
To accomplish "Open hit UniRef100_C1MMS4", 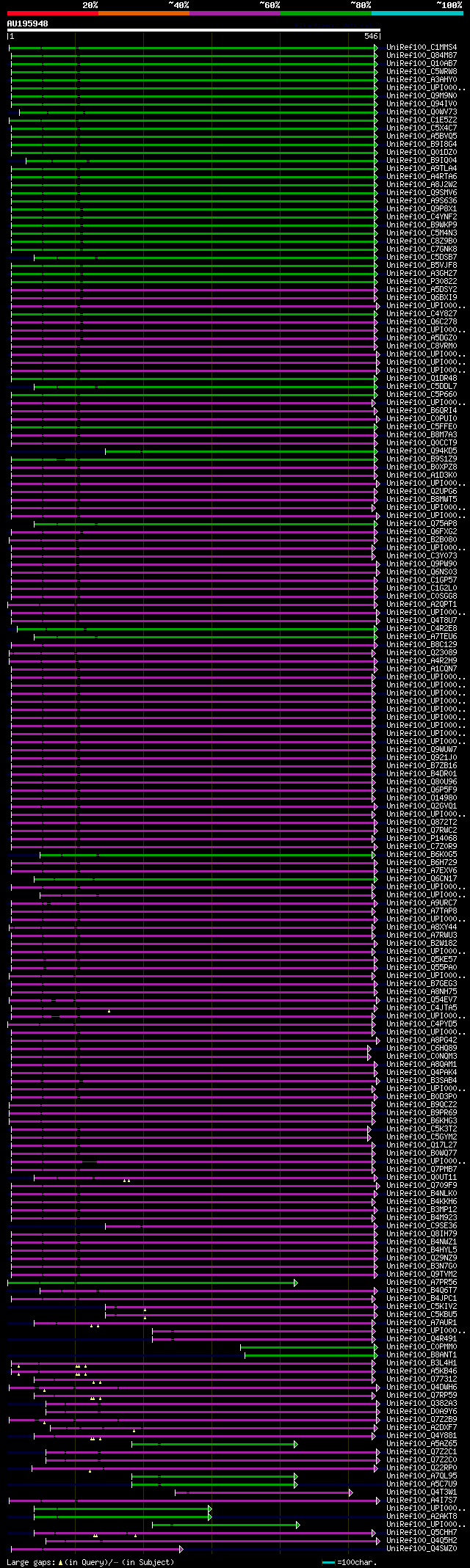I will pyautogui.click(x=422, y=48).
